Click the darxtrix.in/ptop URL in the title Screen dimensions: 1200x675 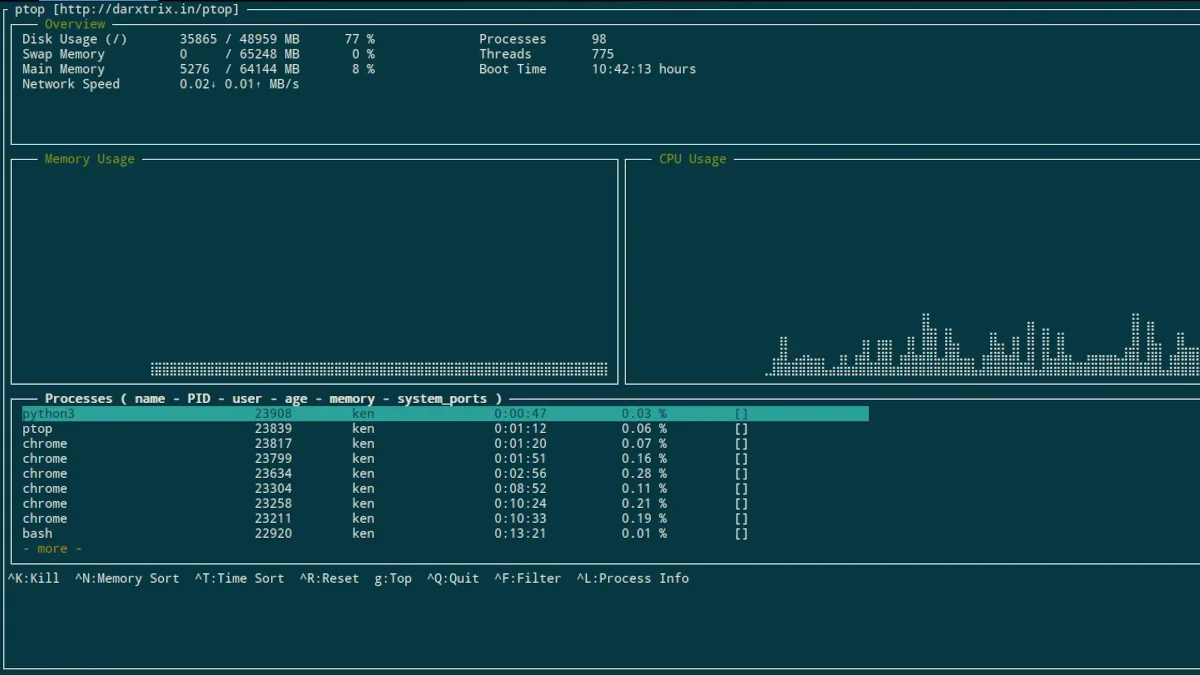(146, 9)
